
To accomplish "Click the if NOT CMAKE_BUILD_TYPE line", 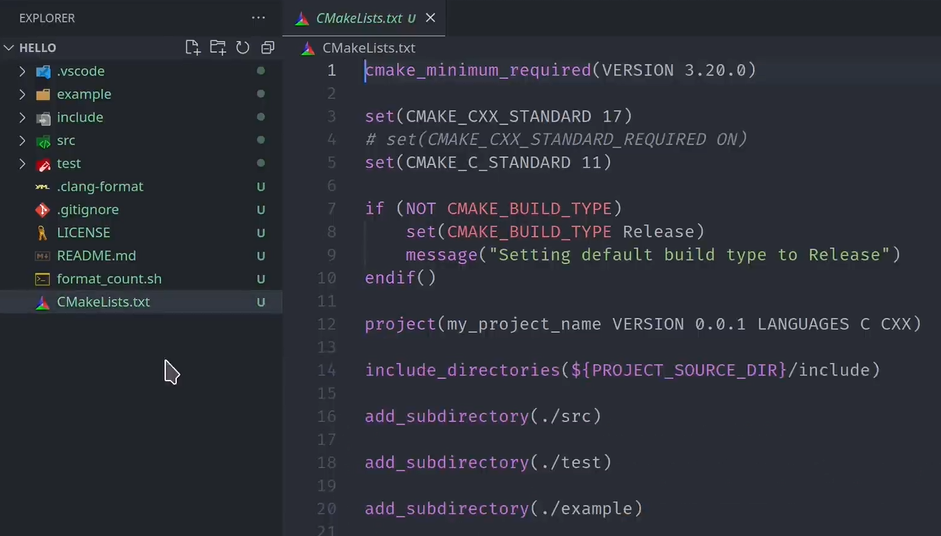I will (x=493, y=208).
